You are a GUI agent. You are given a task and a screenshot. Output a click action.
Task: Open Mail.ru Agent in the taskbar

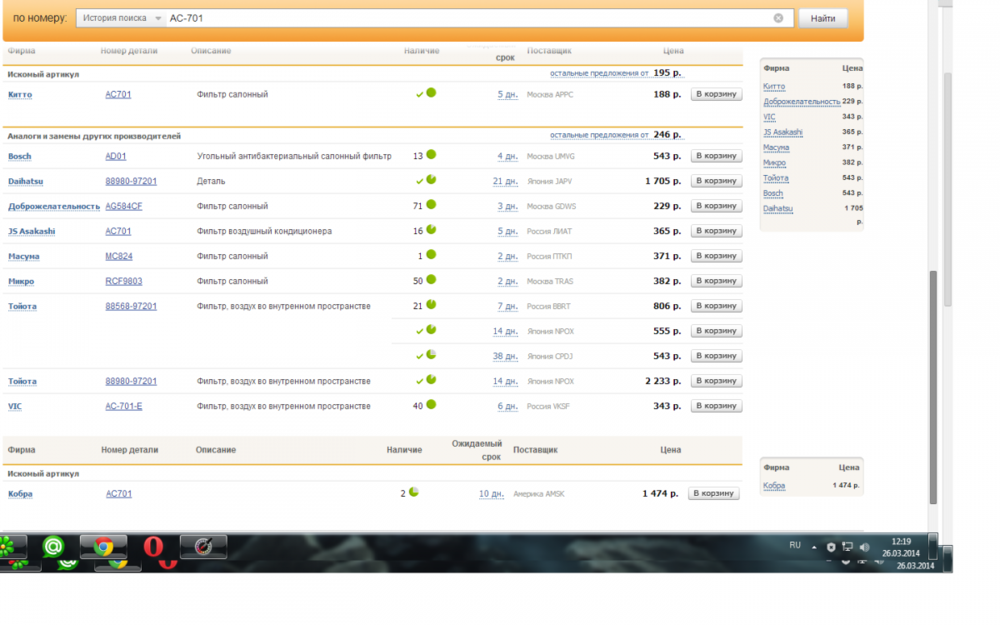point(53,546)
